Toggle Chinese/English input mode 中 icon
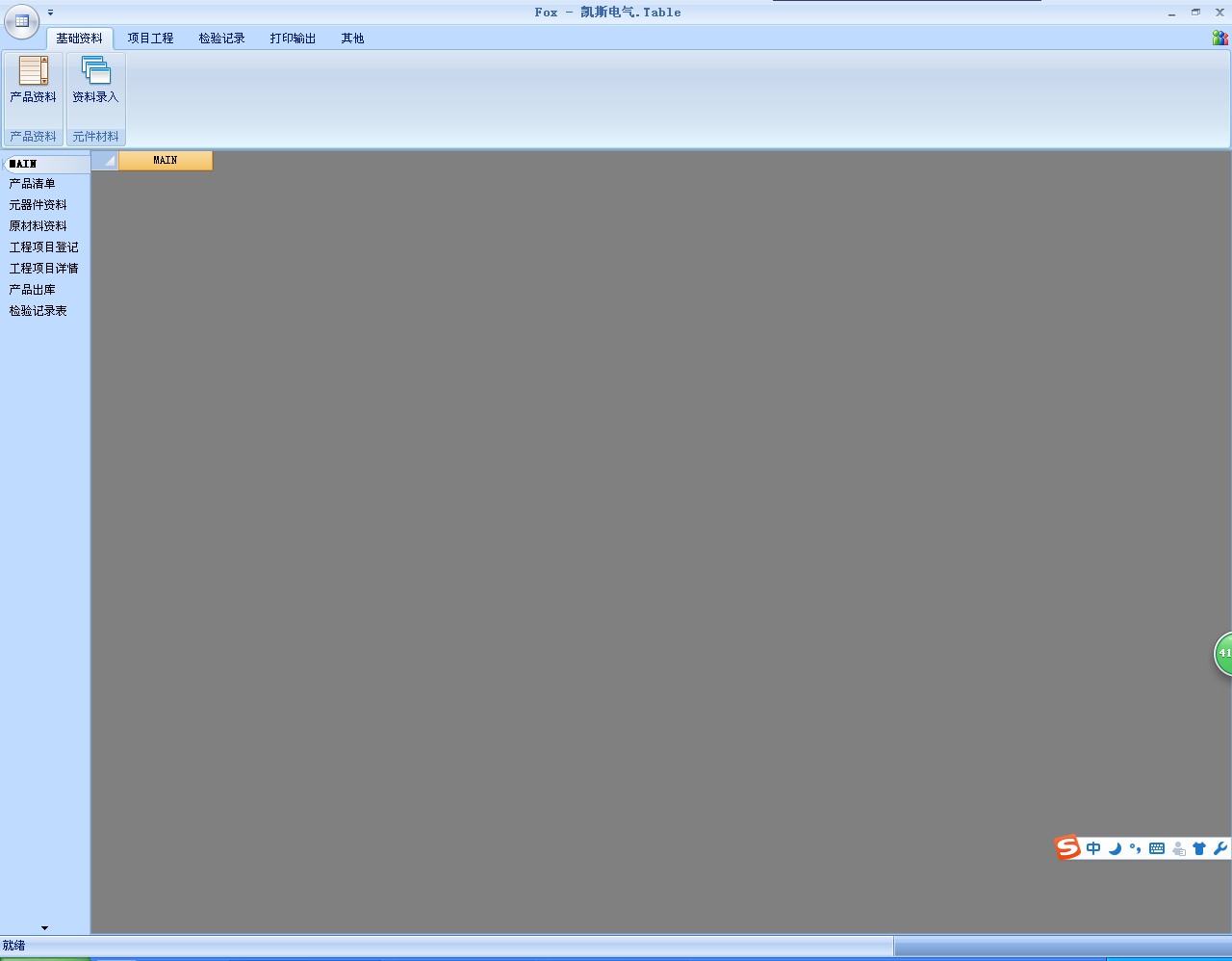The width and height of the screenshot is (1232, 961). [1093, 848]
